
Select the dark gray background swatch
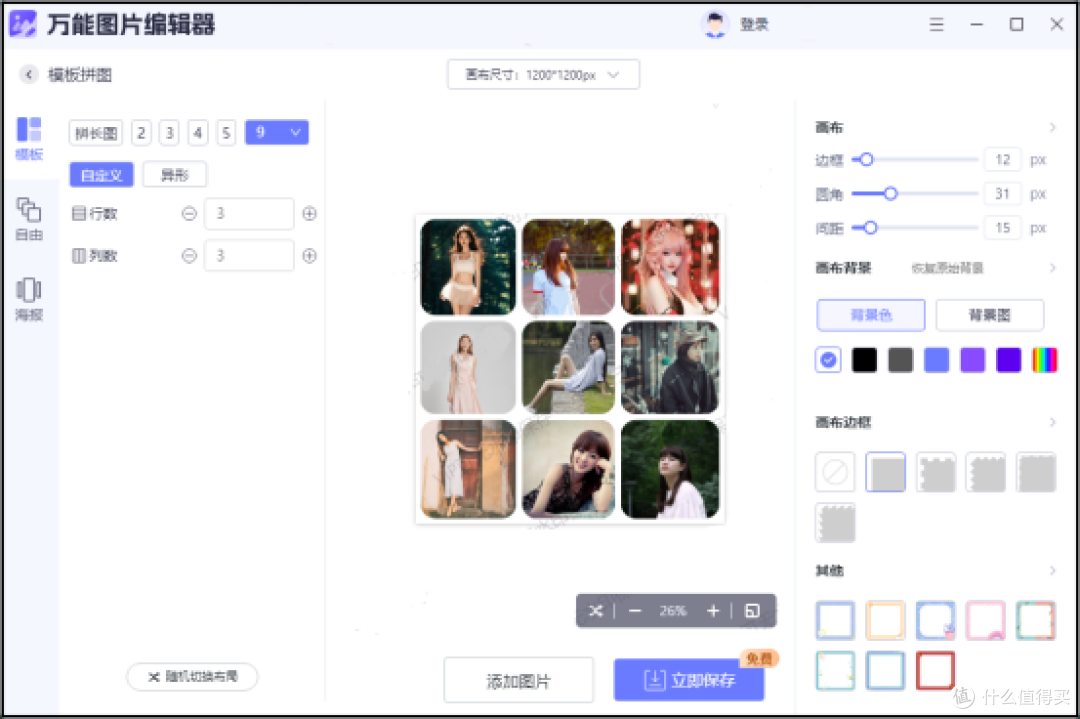[900, 360]
